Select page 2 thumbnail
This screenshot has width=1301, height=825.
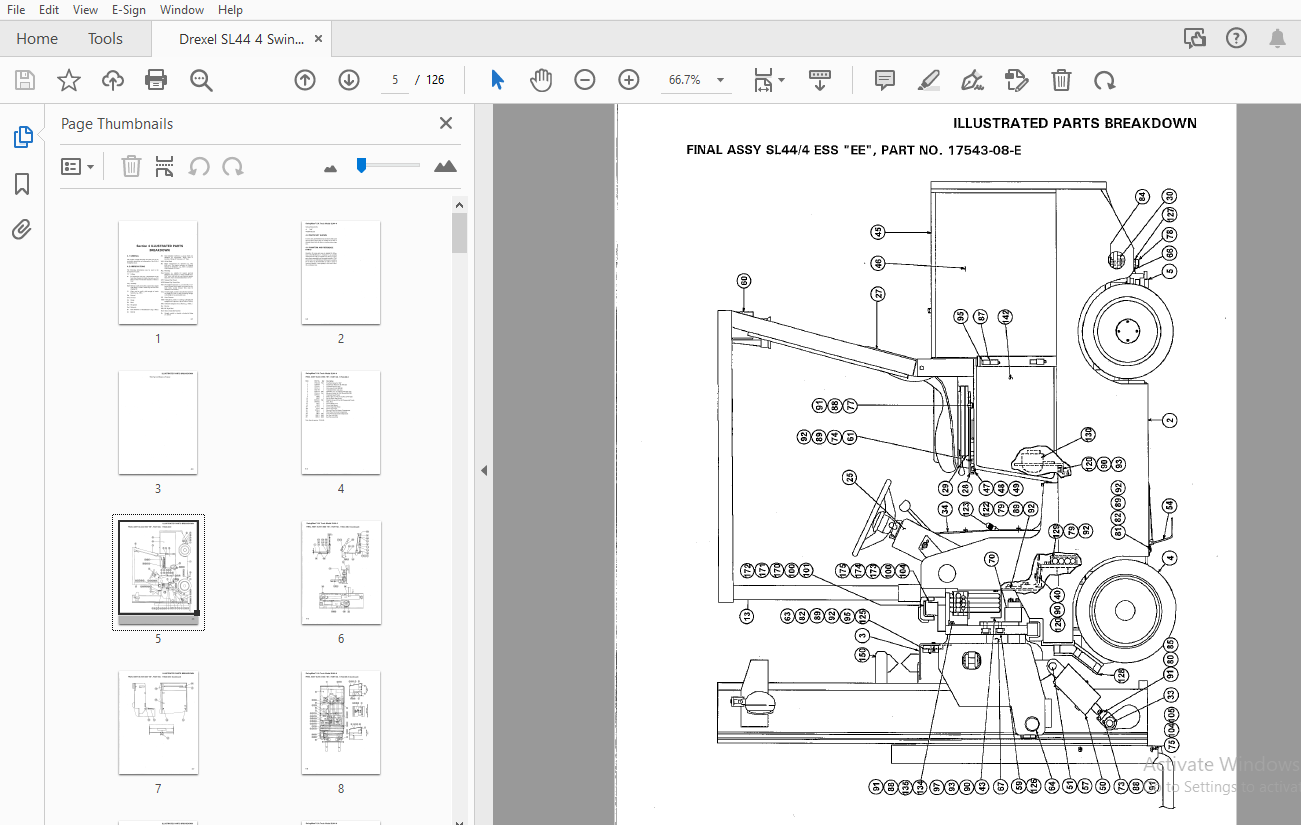[x=341, y=273]
